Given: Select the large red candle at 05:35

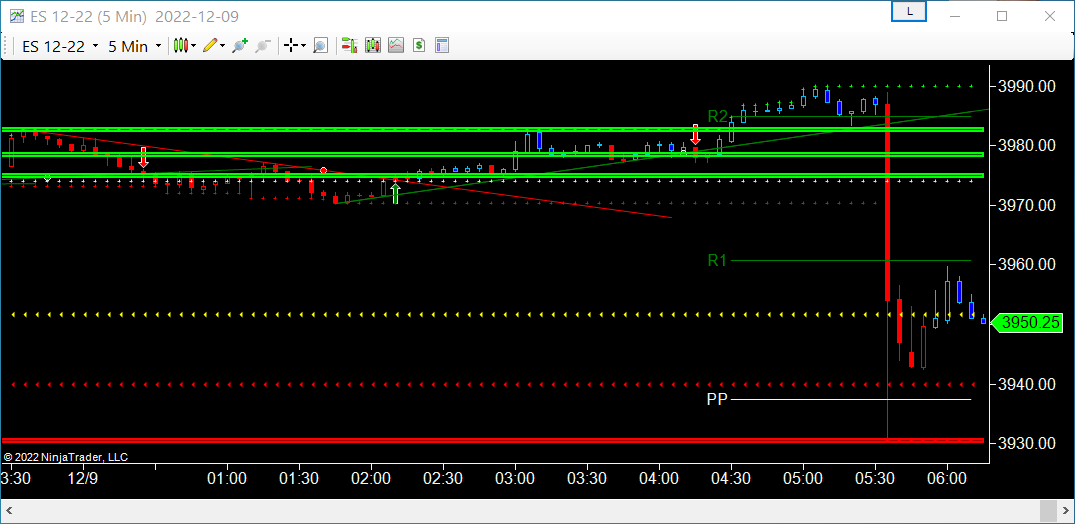Looking at the screenshot, I should coord(887,202).
